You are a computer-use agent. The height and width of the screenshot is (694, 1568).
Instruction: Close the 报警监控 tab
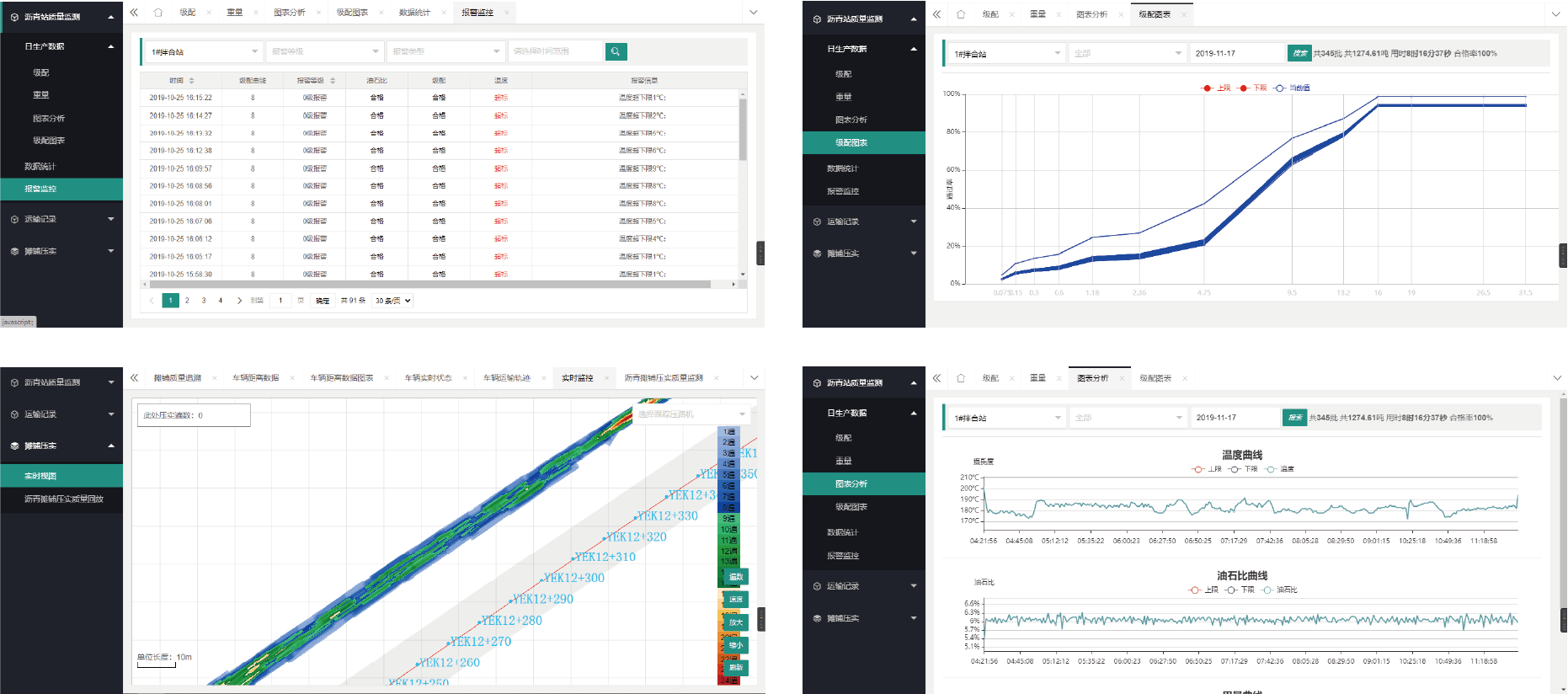[x=506, y=13]
